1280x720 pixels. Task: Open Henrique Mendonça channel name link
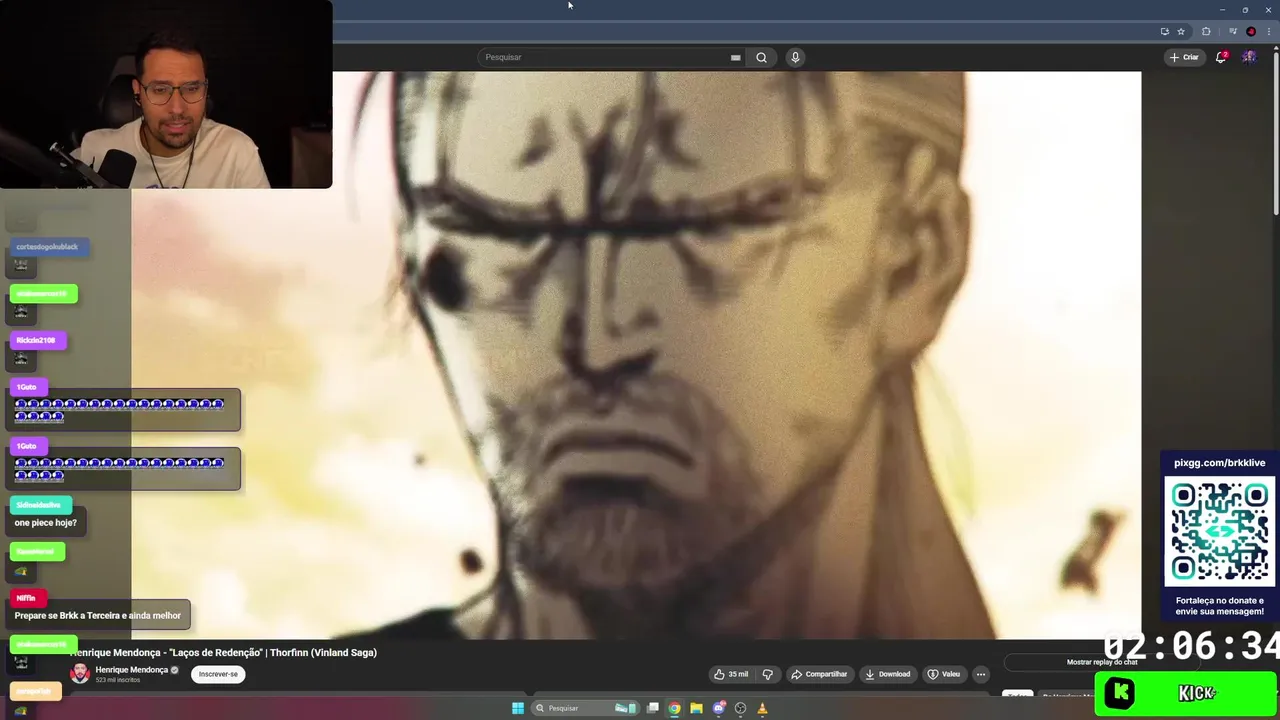pyautogui.click(x=131, y=670)
